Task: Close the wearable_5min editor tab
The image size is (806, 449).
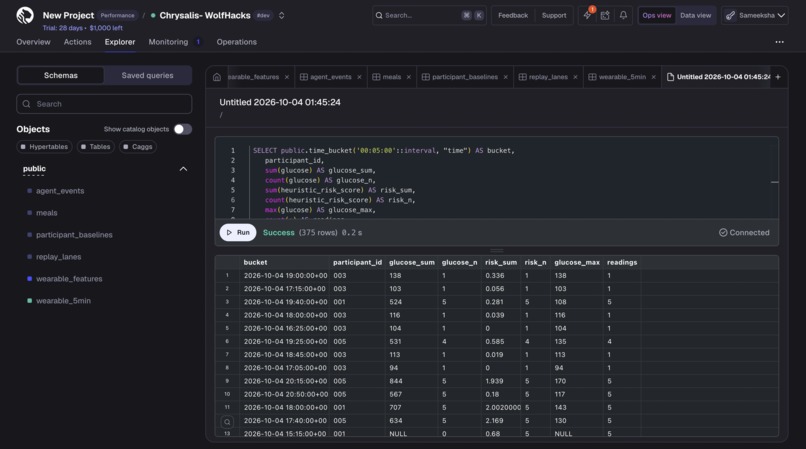Action: click(653, 77)
